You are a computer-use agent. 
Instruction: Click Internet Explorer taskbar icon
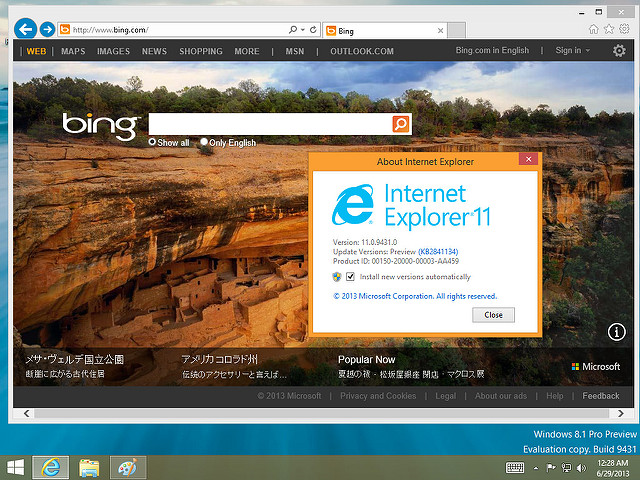point(51,467)
